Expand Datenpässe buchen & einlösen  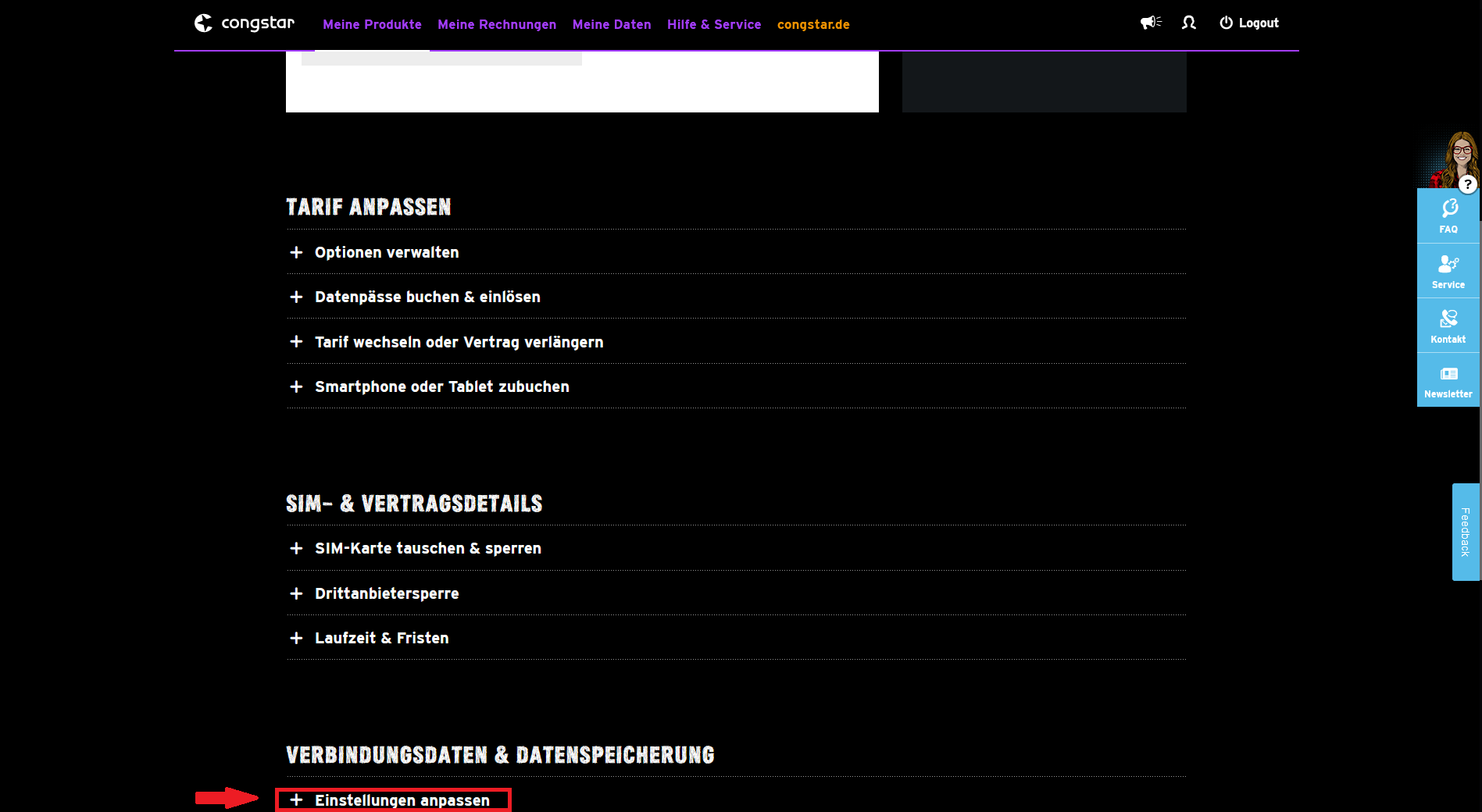click(427, 297)
